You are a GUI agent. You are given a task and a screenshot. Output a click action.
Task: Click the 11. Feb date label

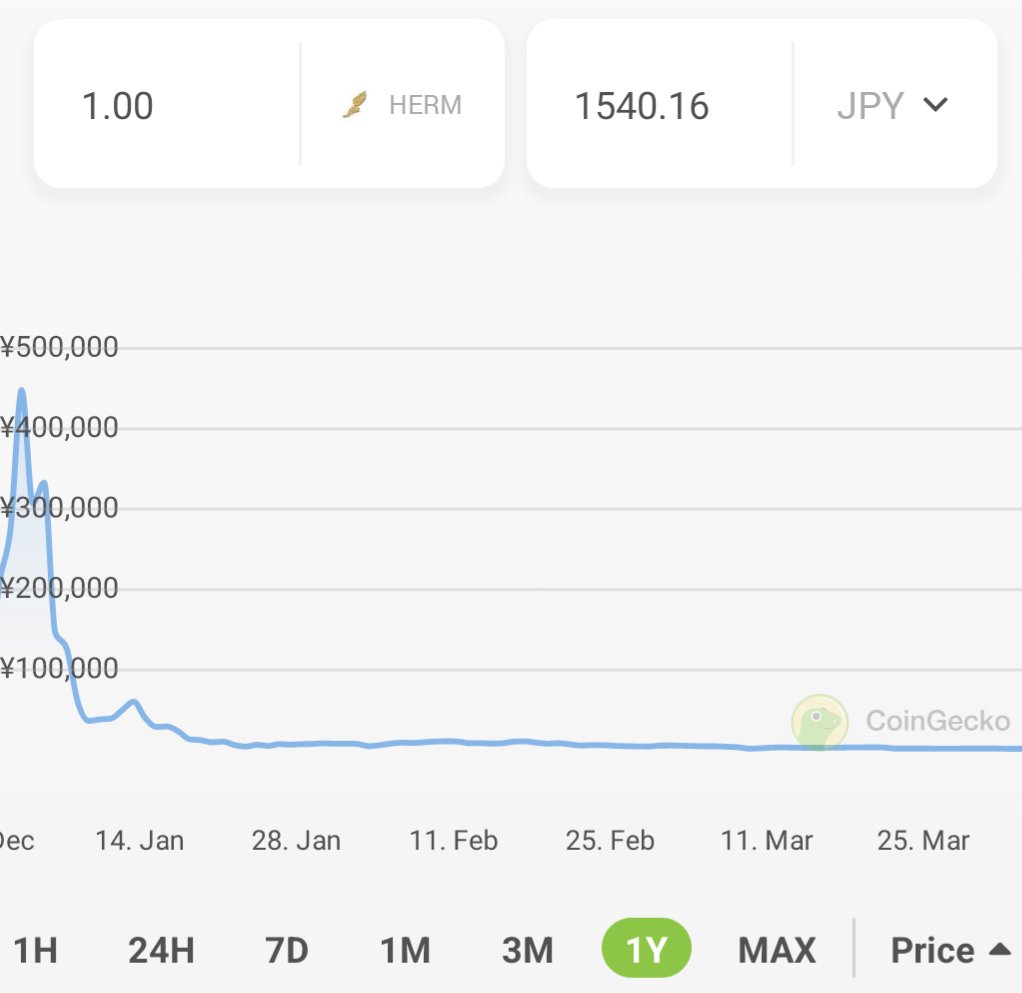[x=454, y=840]
